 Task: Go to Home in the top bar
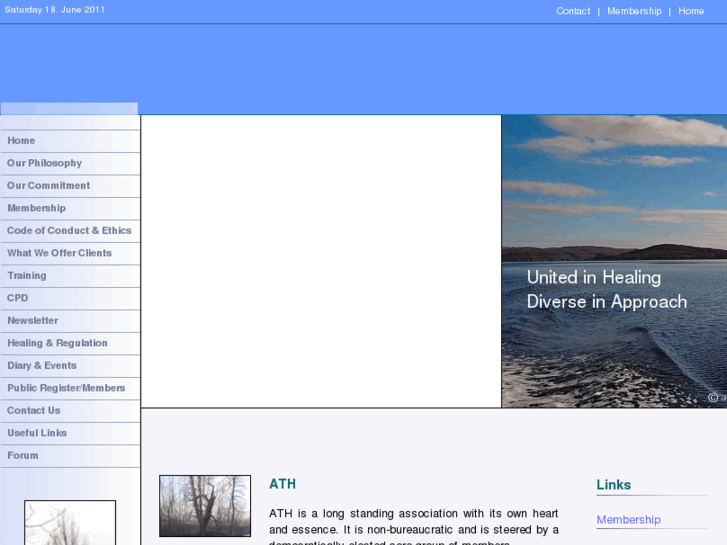point(691,11)
